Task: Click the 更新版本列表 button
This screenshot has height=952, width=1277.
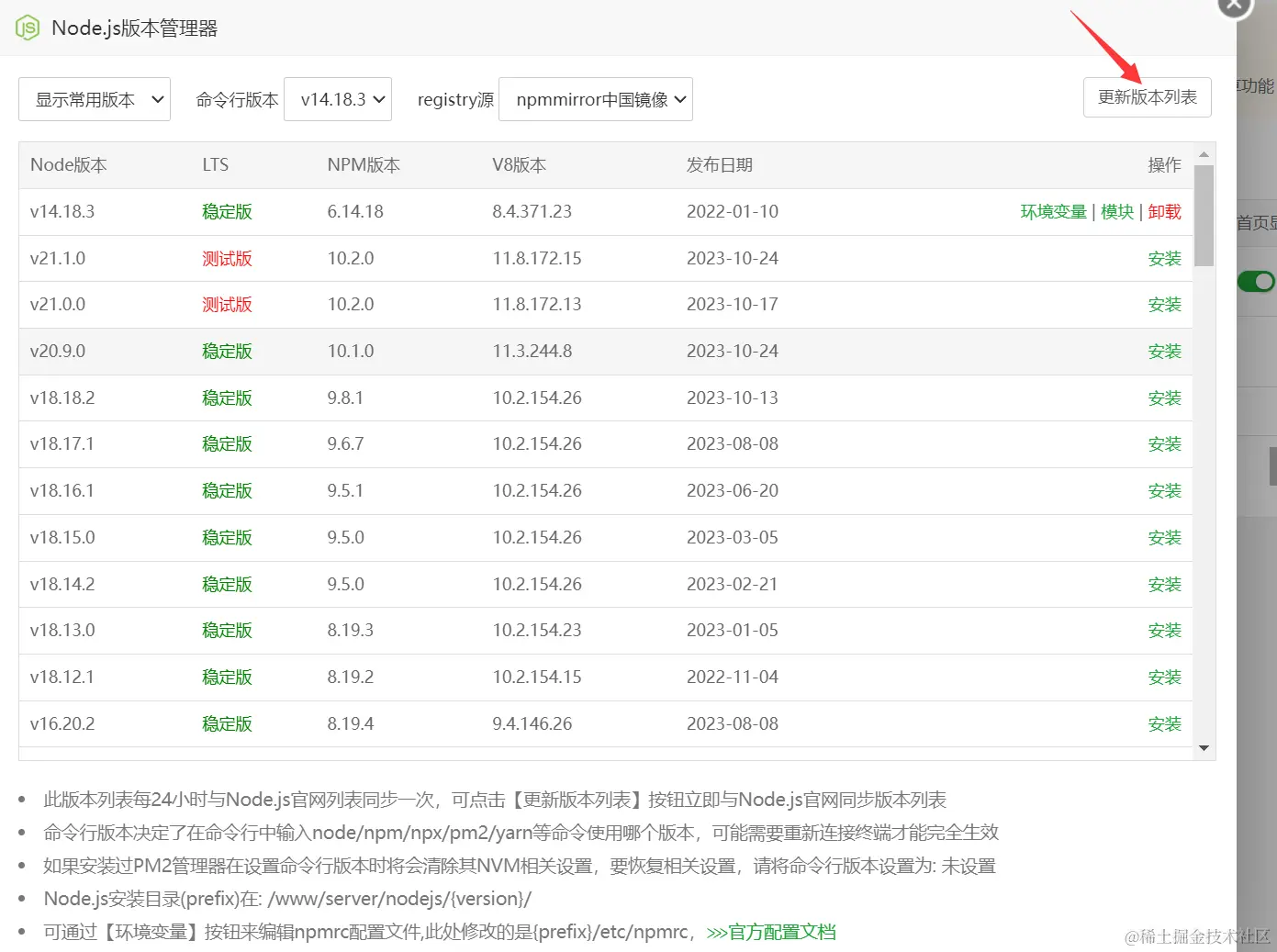Action: tap(1147, 97)
